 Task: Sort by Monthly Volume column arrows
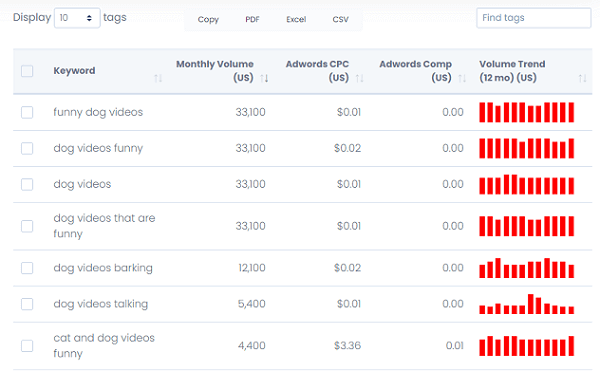(x=264, y=78)
